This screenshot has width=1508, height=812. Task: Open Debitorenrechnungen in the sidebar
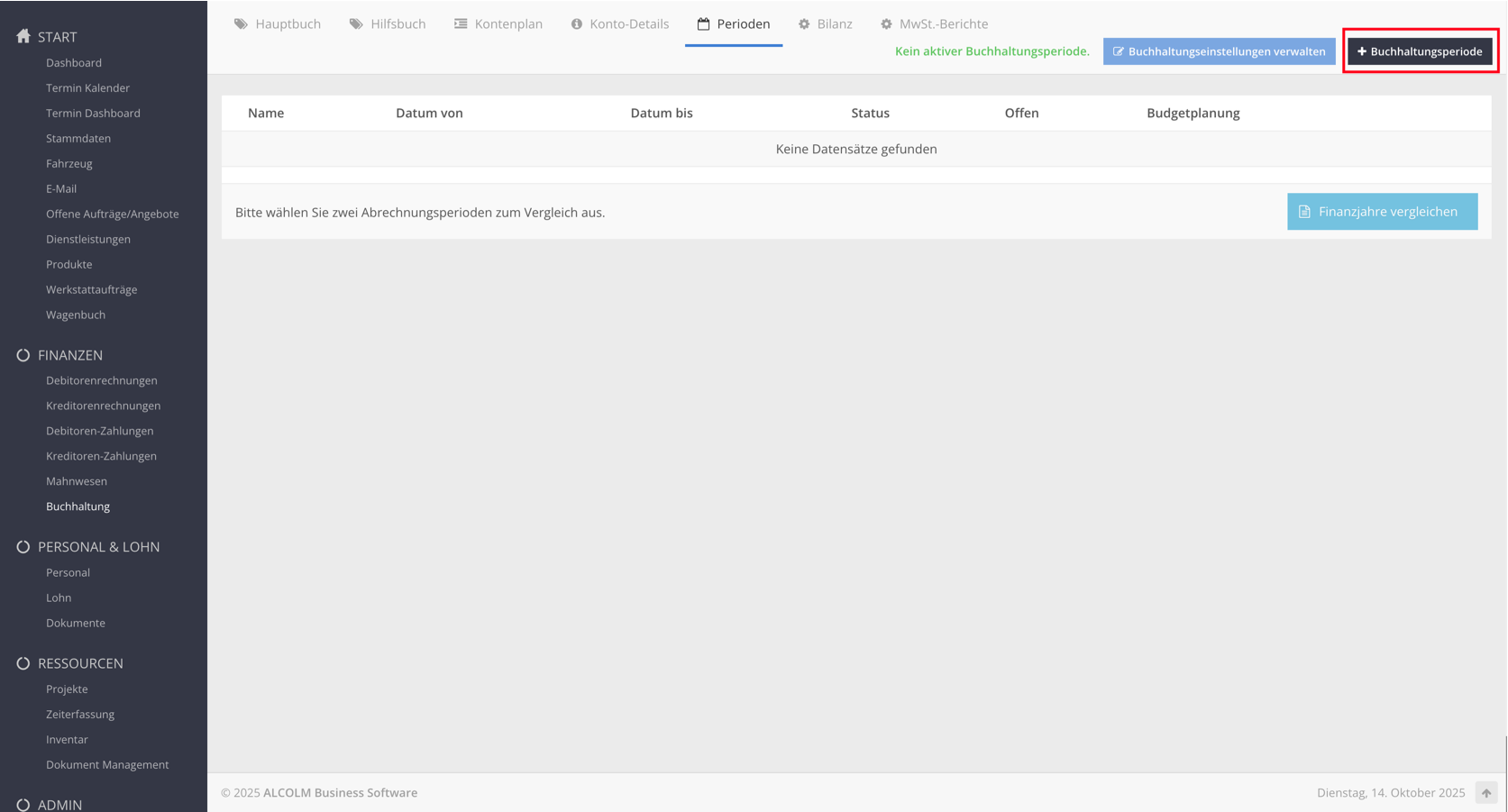(102, 380)
